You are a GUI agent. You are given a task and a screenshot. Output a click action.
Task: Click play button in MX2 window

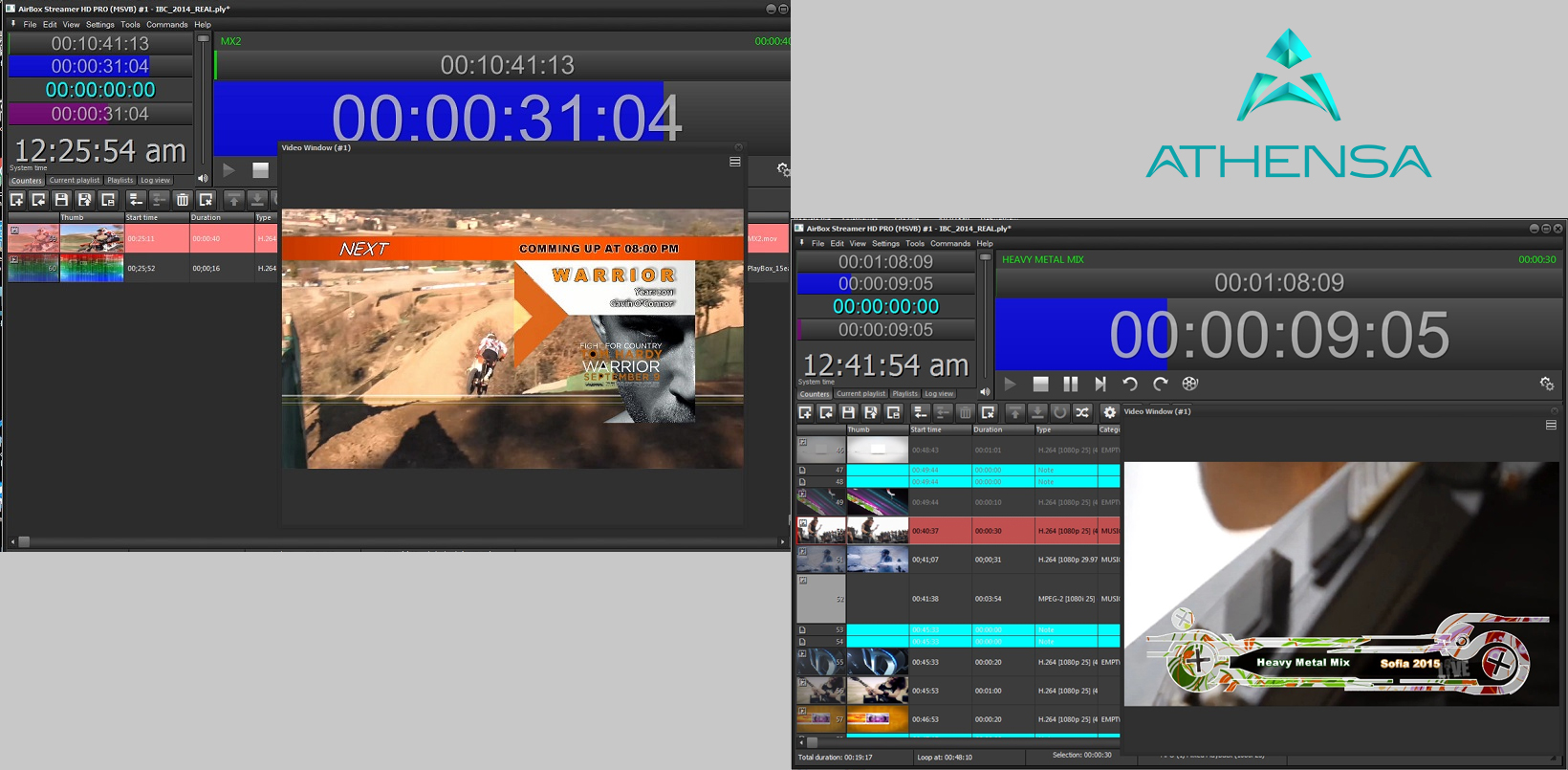pyautogui.click(x=229, y=170)
